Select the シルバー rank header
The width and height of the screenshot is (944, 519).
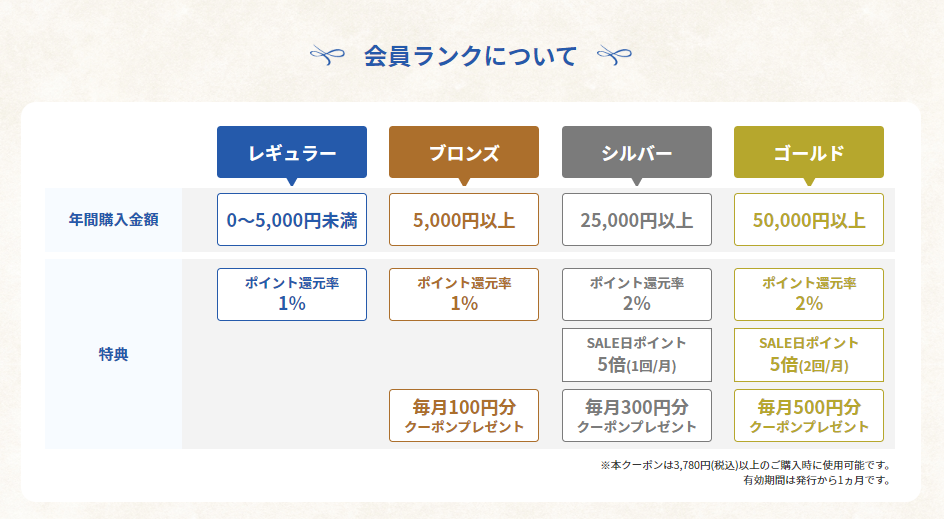point(637,153)
